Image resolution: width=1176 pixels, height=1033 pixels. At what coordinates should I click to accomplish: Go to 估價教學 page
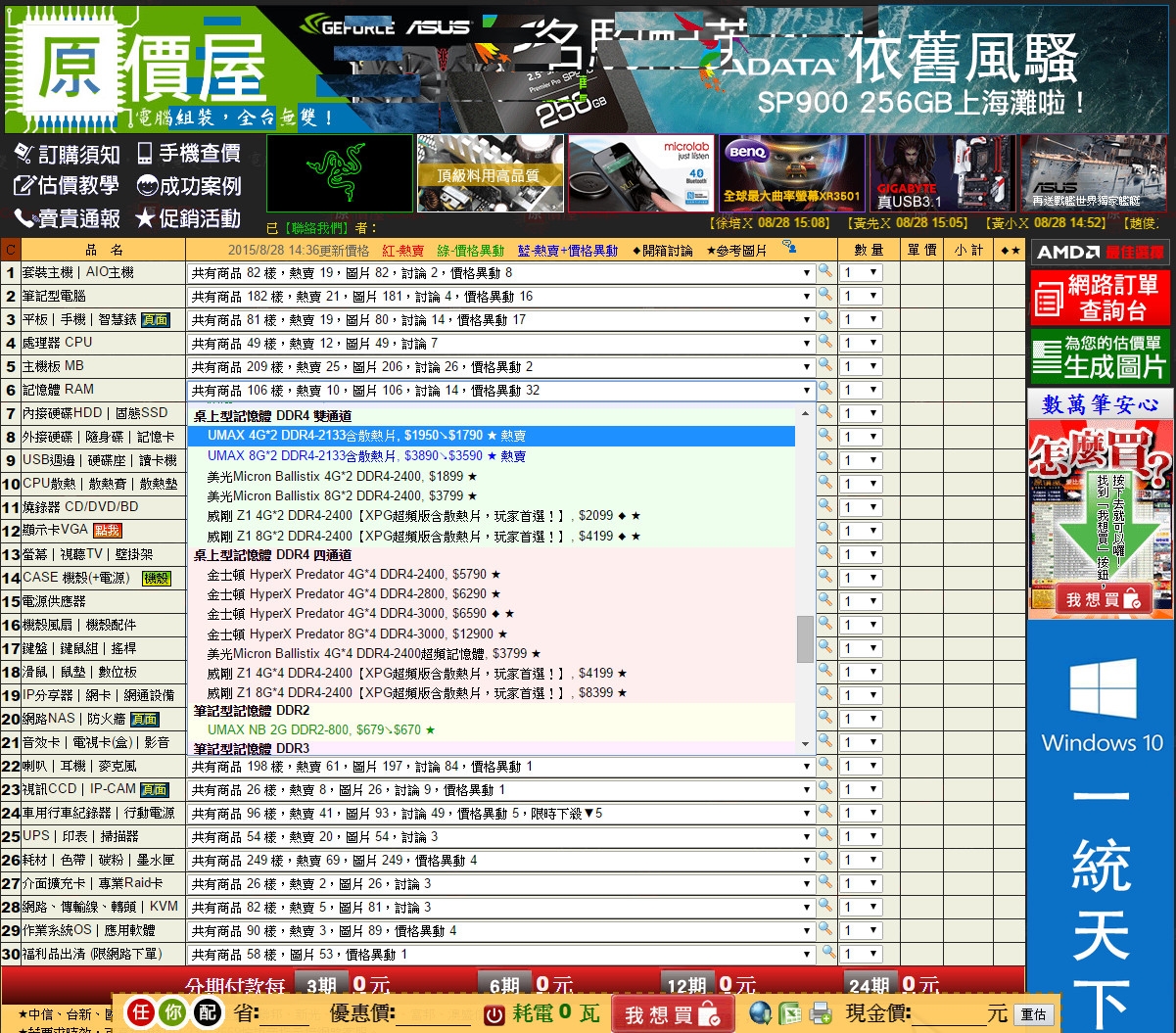point(67,185)
